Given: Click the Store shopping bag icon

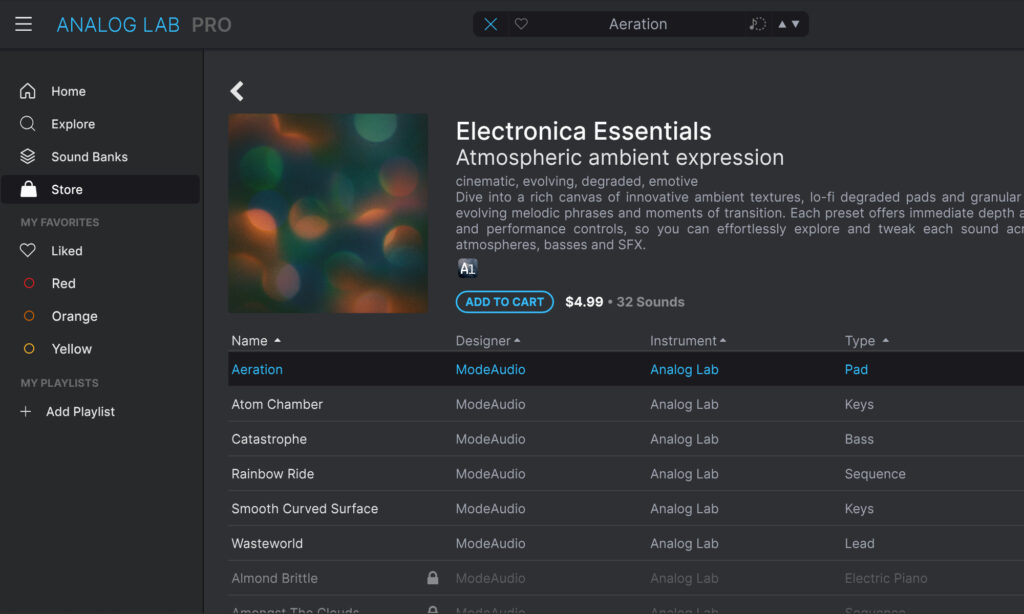Looking at the screenshot, I should click(x=28, y=189).
